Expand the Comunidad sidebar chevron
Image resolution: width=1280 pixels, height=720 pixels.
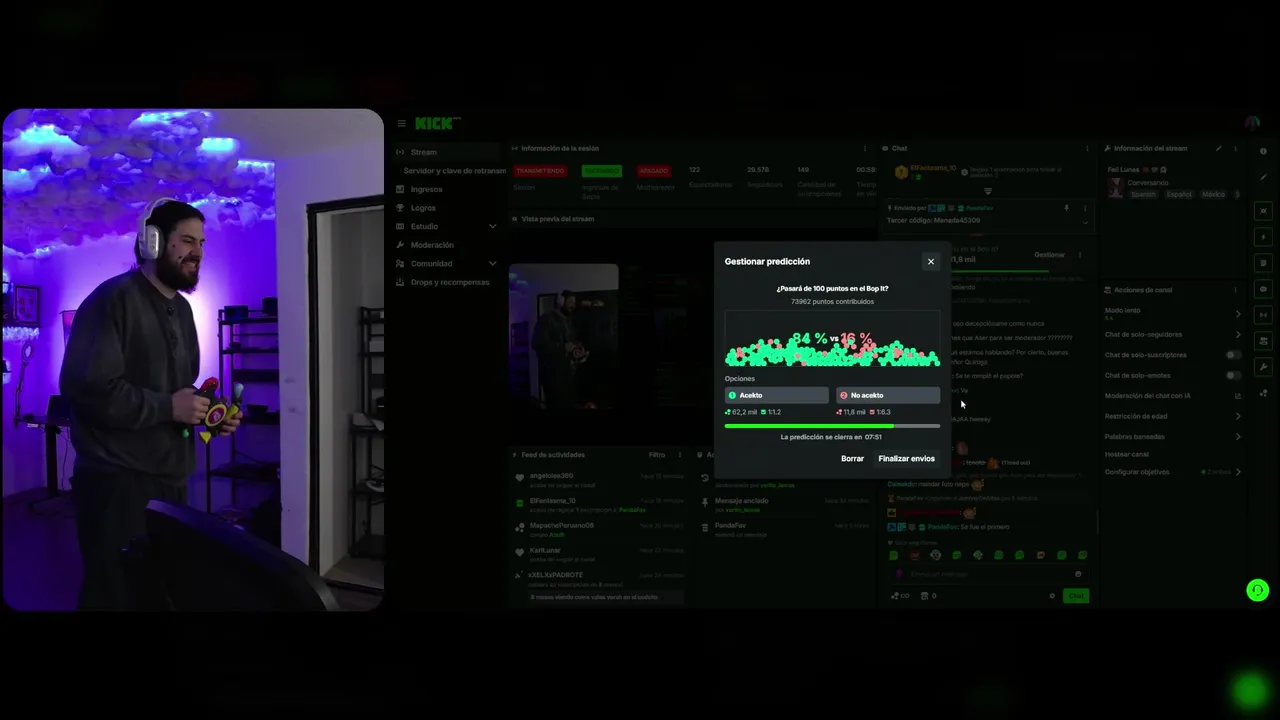492,264
